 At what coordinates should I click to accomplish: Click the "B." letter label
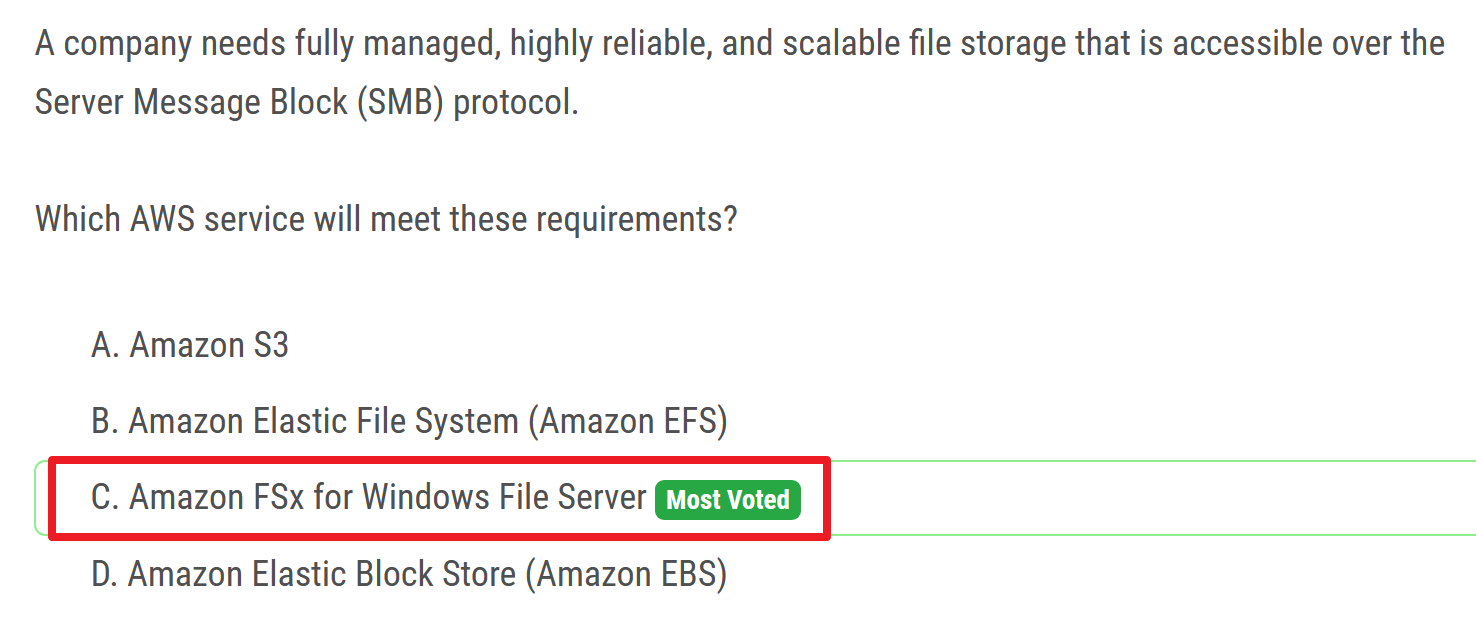coord(105,422)
